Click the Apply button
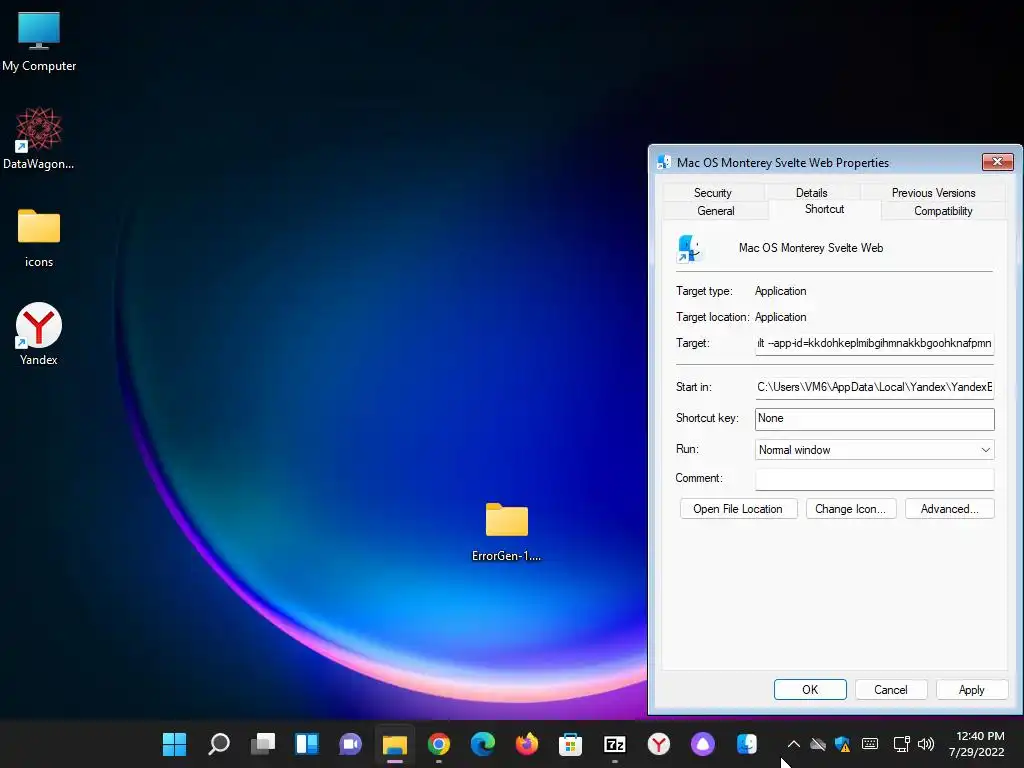Image resolution: width=1024 pixels, height=768 pixels. click(x=972, y=690)
